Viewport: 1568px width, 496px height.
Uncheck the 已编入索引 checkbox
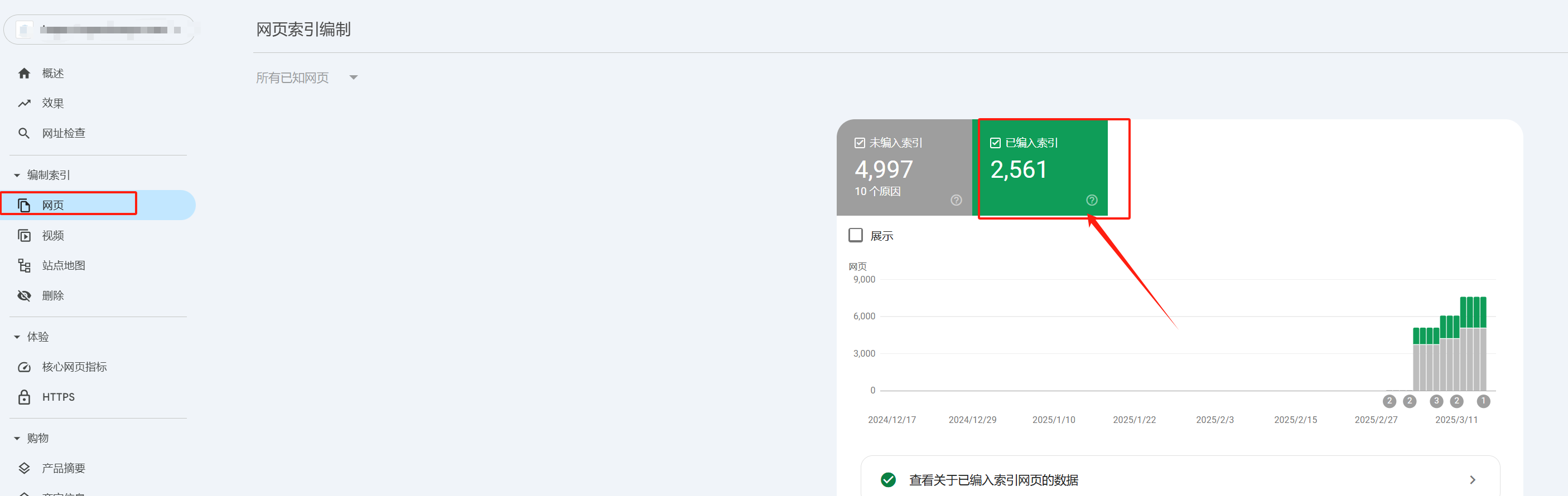point(995,143)
